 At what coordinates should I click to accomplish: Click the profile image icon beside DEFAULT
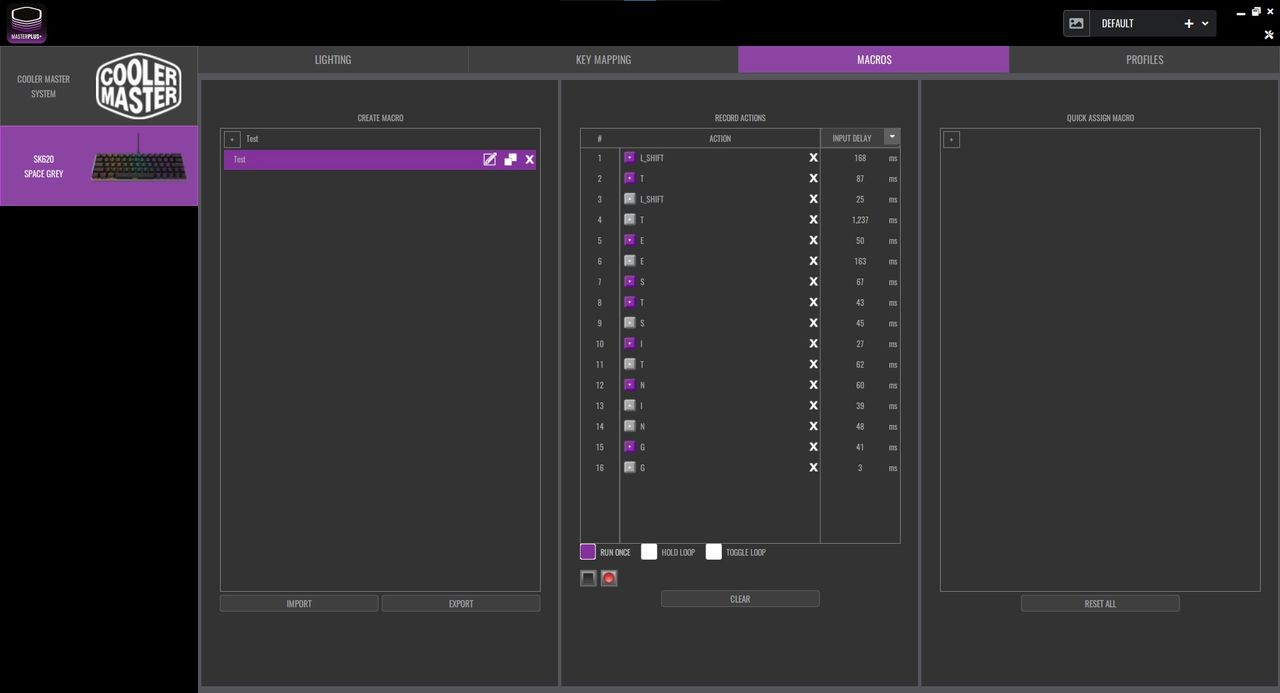click(x=1077, y=23)
